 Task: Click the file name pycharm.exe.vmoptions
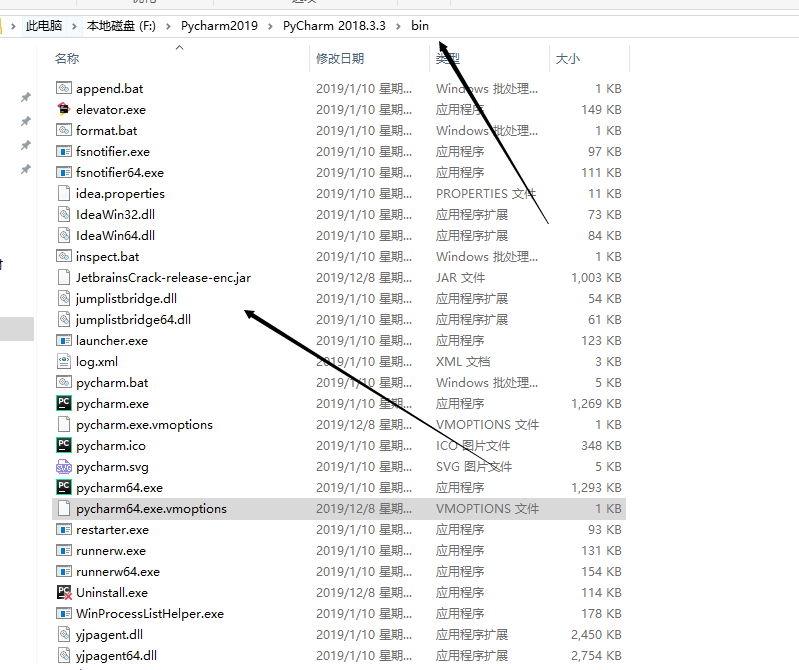point(144,424)
